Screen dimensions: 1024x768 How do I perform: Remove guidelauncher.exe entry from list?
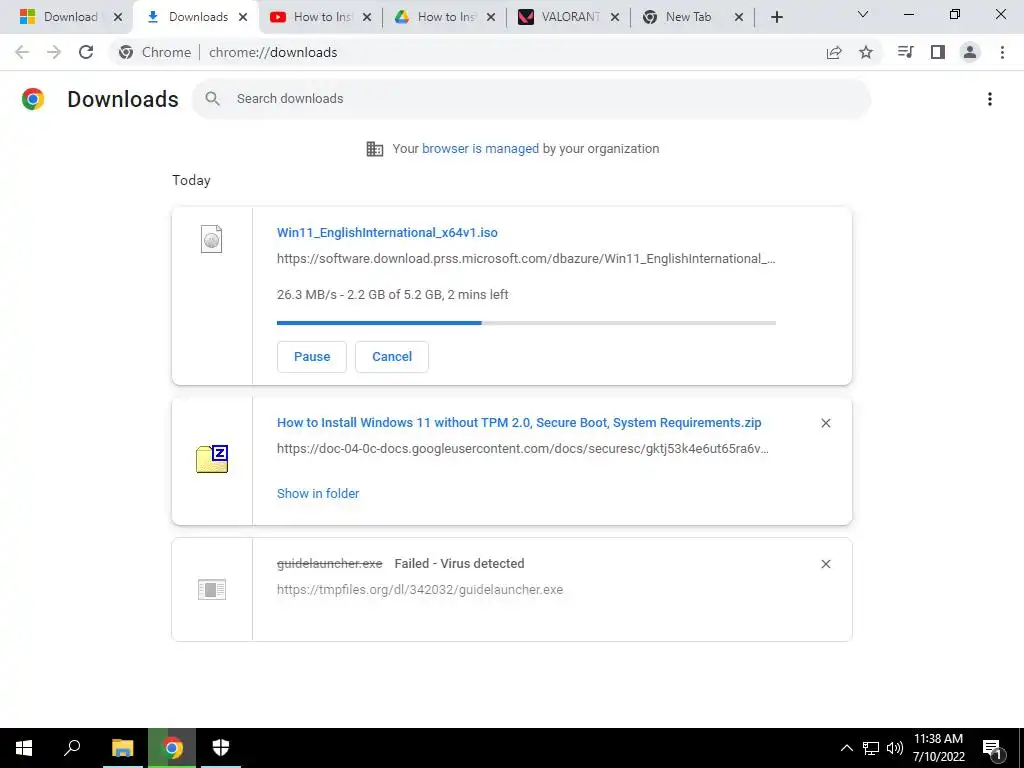coord(825,564)
